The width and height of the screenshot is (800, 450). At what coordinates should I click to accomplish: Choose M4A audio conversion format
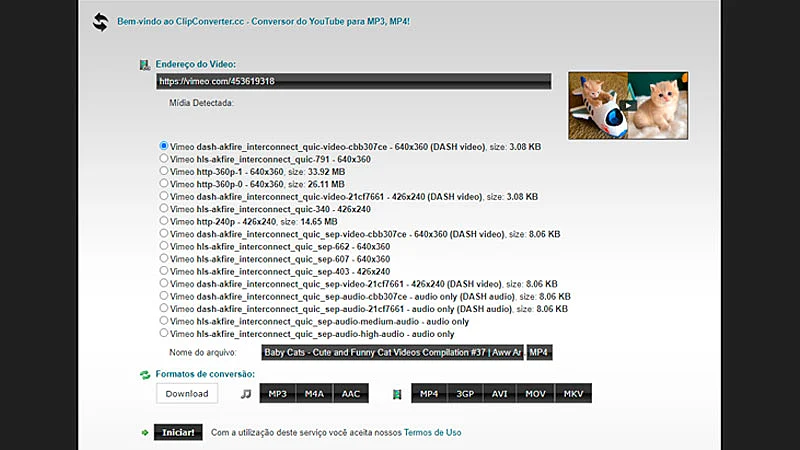pyautogui.click(x=314, y=394)
